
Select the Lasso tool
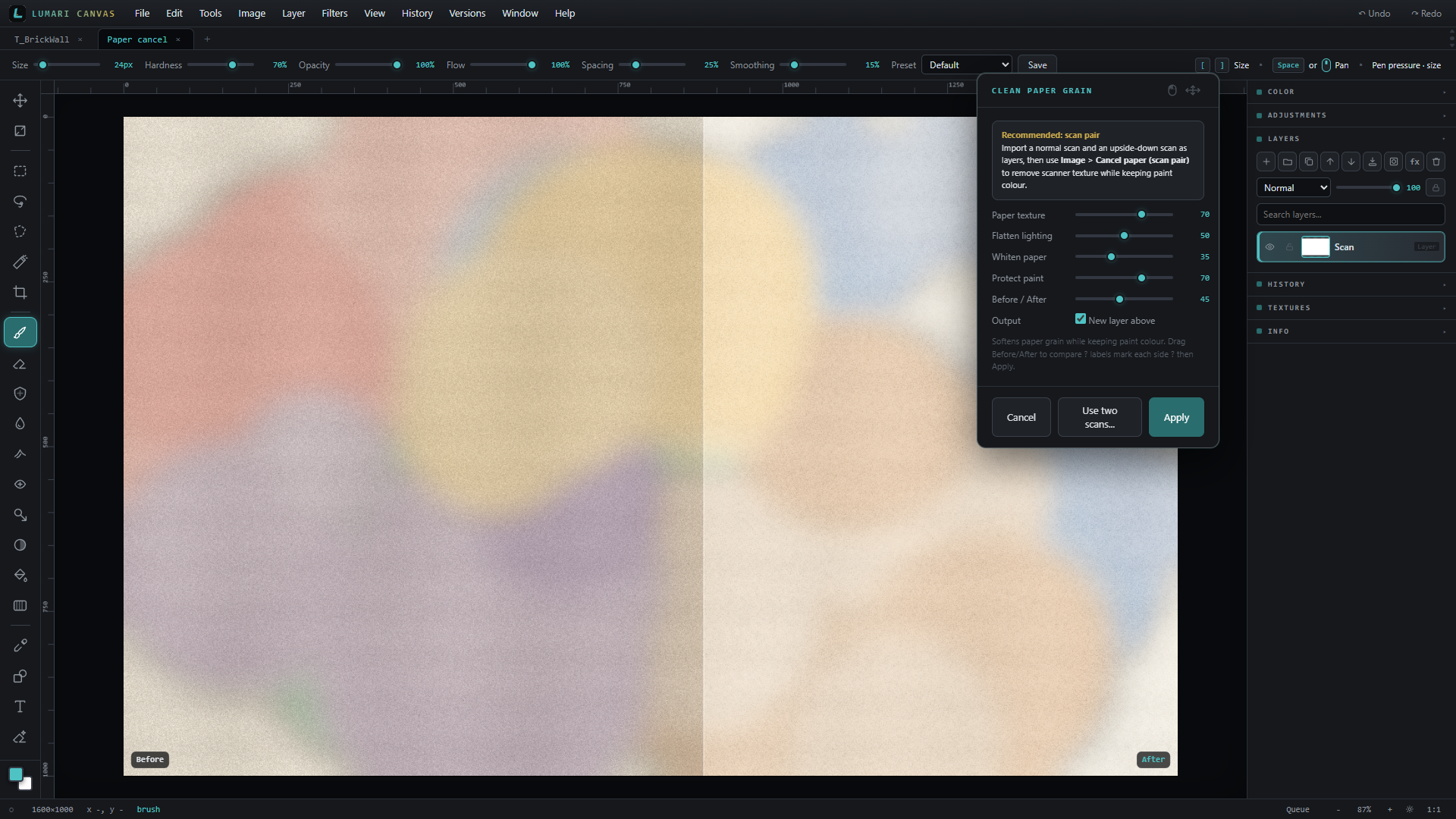click(x=20, y=202)
